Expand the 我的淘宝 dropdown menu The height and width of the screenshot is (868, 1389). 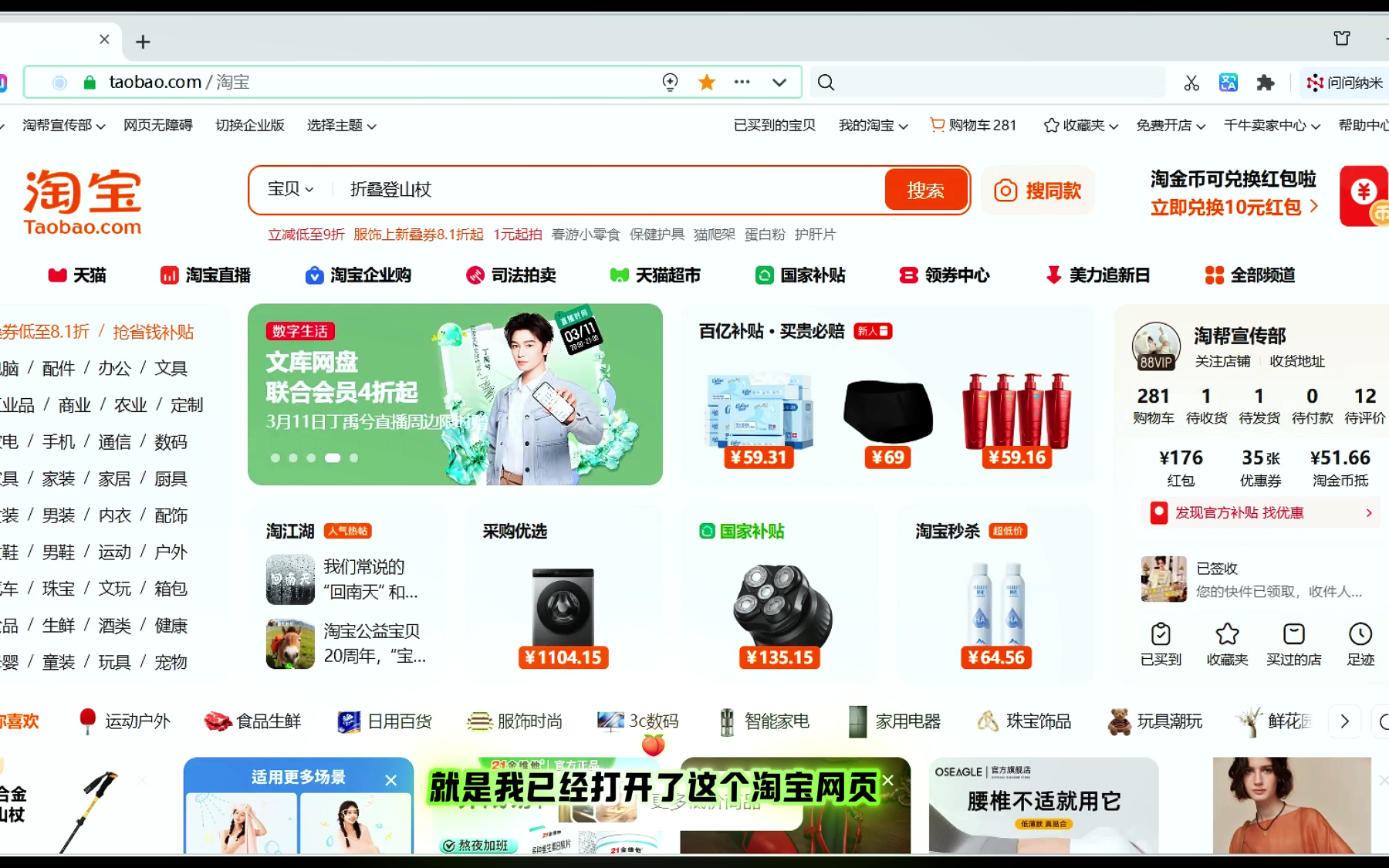tap(873, 126)
